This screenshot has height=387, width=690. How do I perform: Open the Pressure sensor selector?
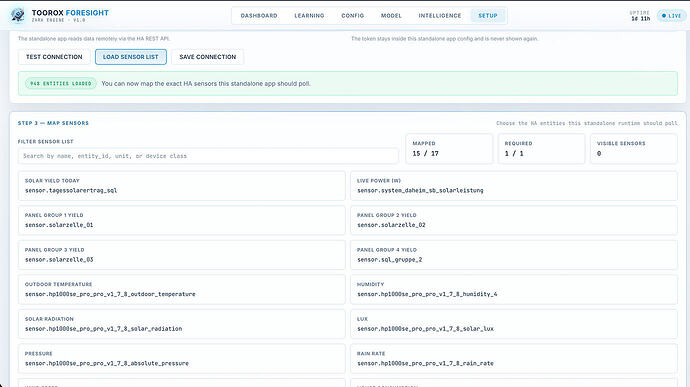coord(181,359)
